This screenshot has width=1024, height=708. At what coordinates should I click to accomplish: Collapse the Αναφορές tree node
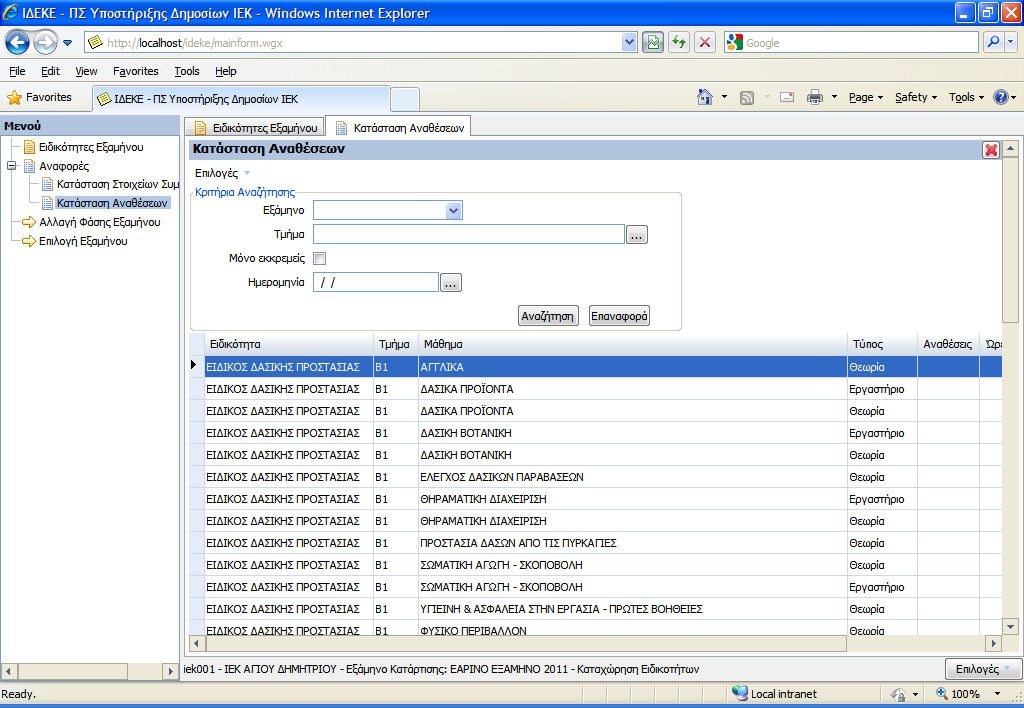tap(11, 166)
